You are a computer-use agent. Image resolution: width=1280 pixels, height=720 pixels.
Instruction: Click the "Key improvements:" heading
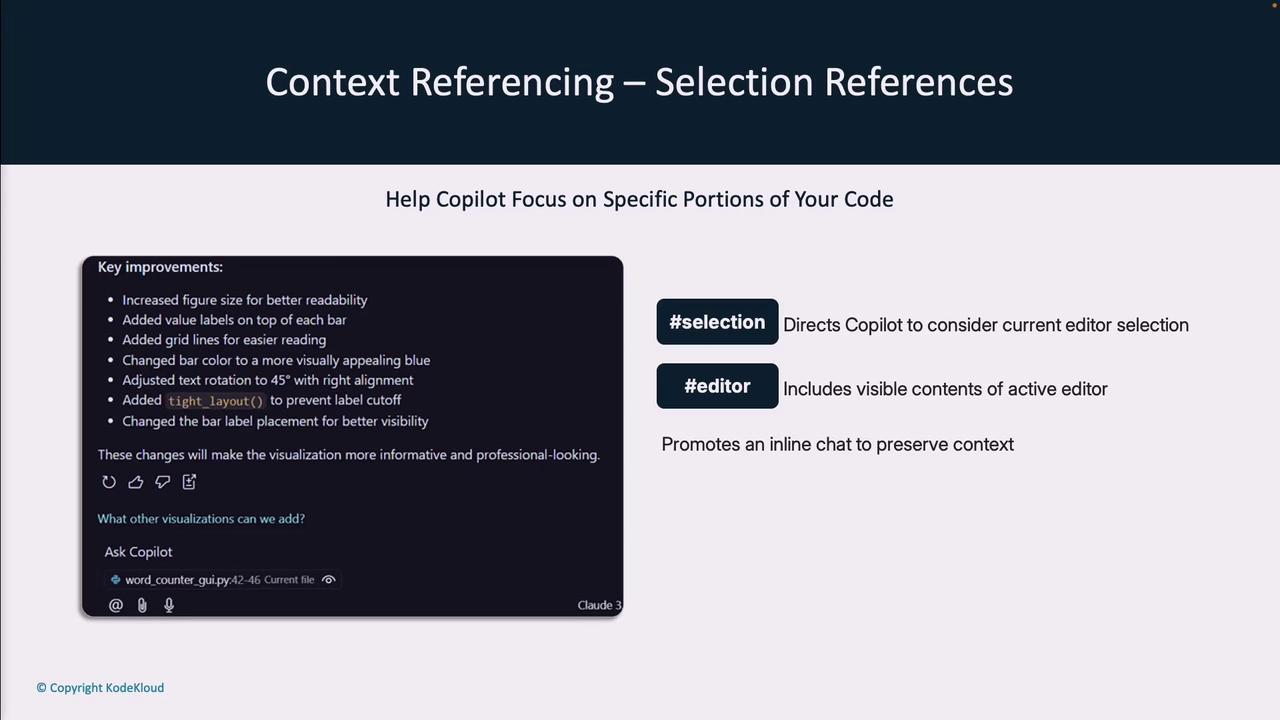point(160,267)
